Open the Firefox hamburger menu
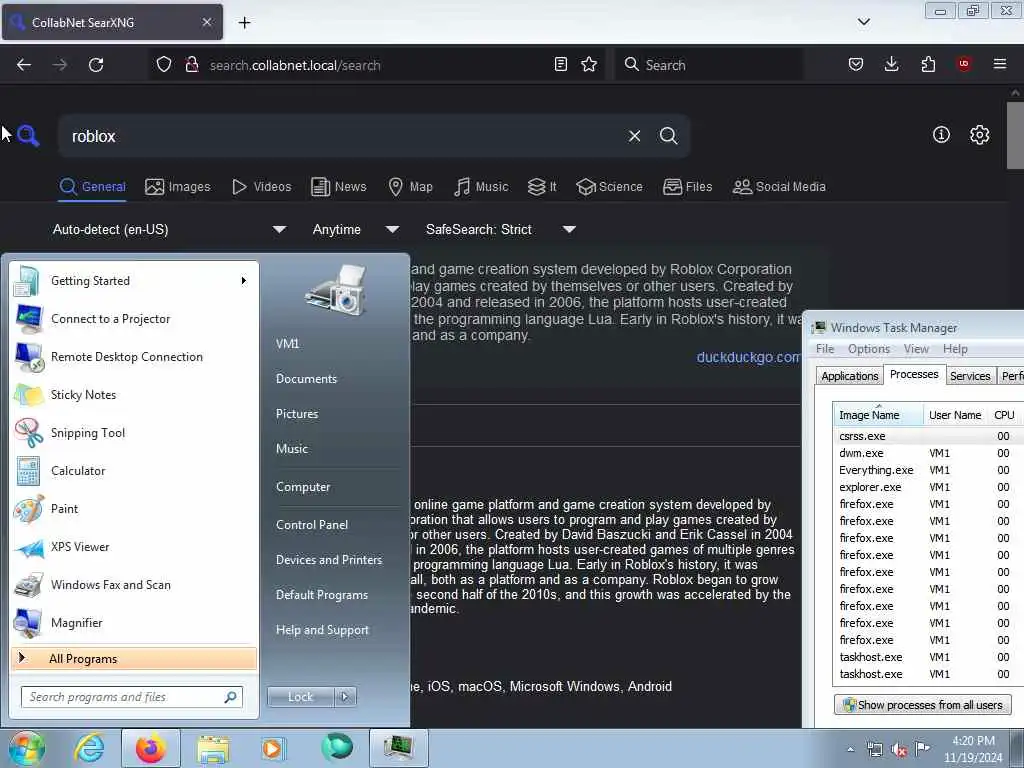This screenshot has height=768, width=1024. coord(1000,64)
